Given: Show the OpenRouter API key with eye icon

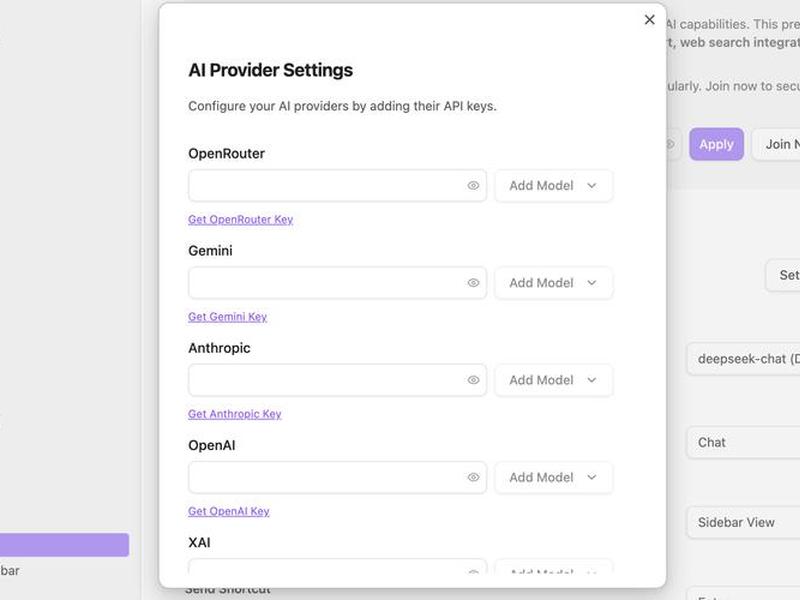Looking at the screenshot, I should pos(473,186).
